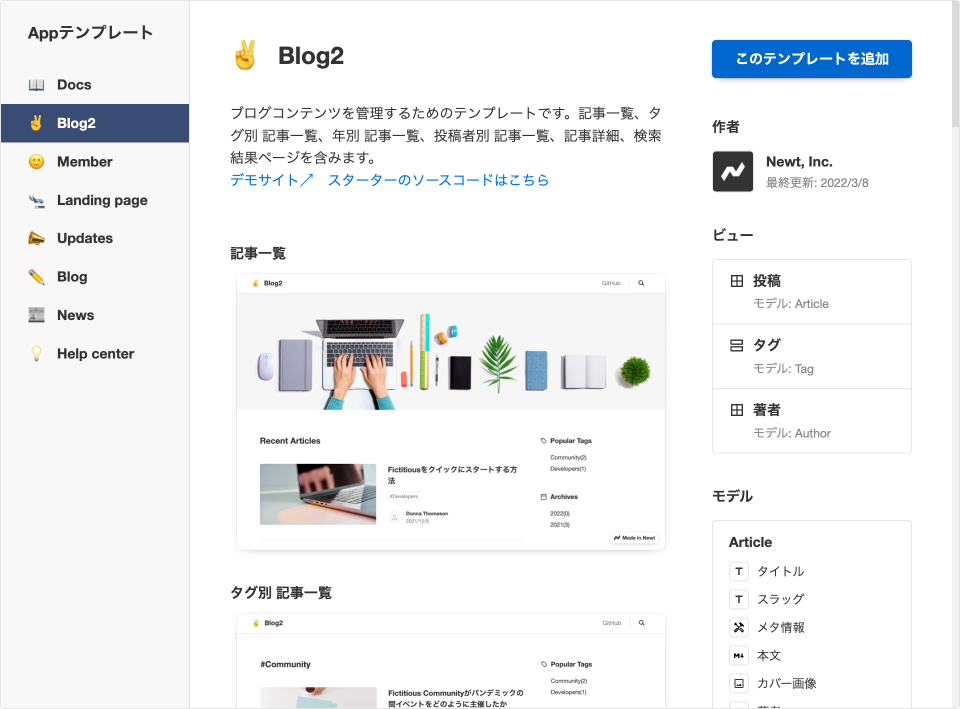
Task: Open the Help center template
Action: 95,354
